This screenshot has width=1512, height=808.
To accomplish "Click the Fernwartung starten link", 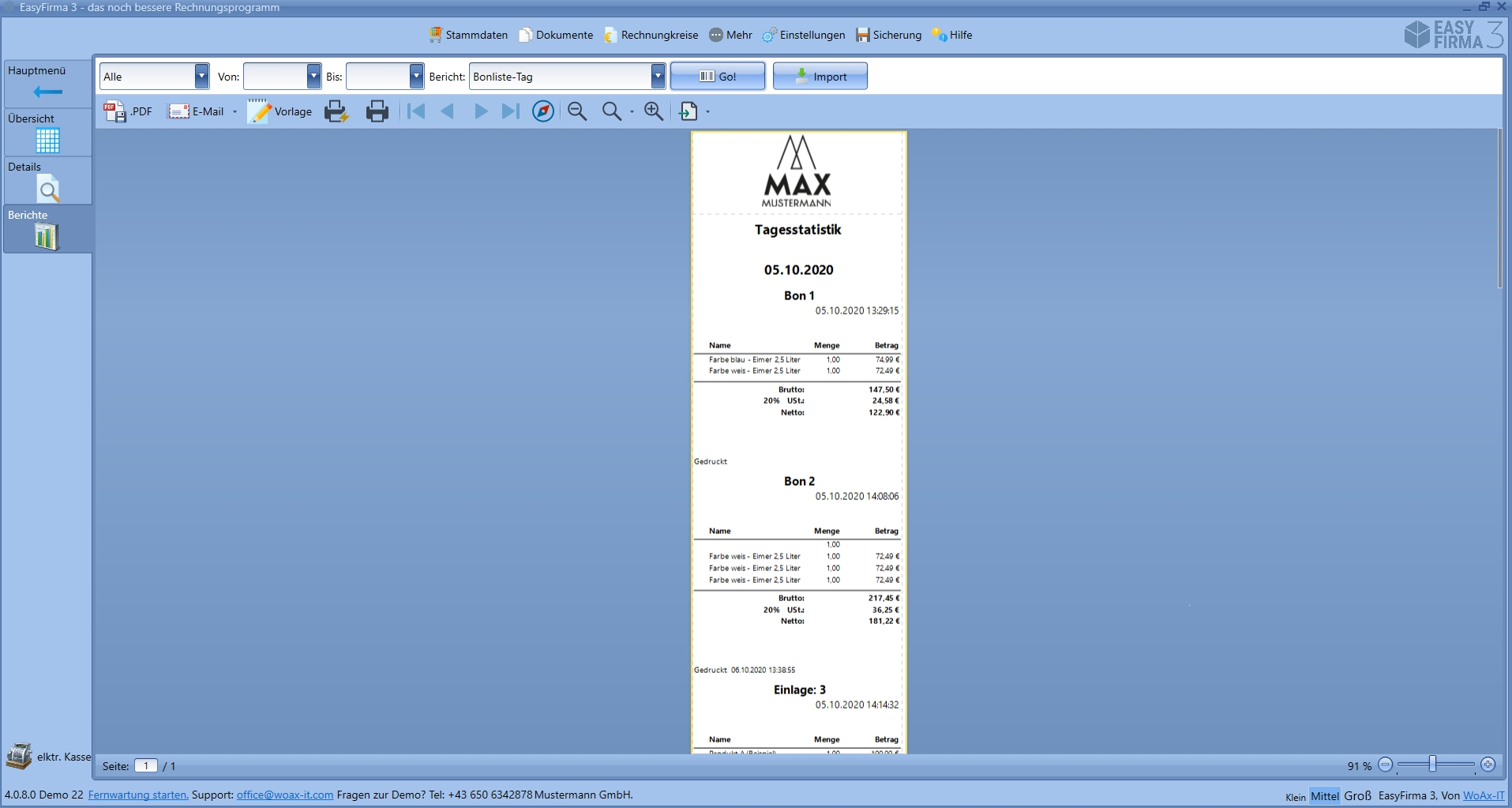I will click(138, 795).
